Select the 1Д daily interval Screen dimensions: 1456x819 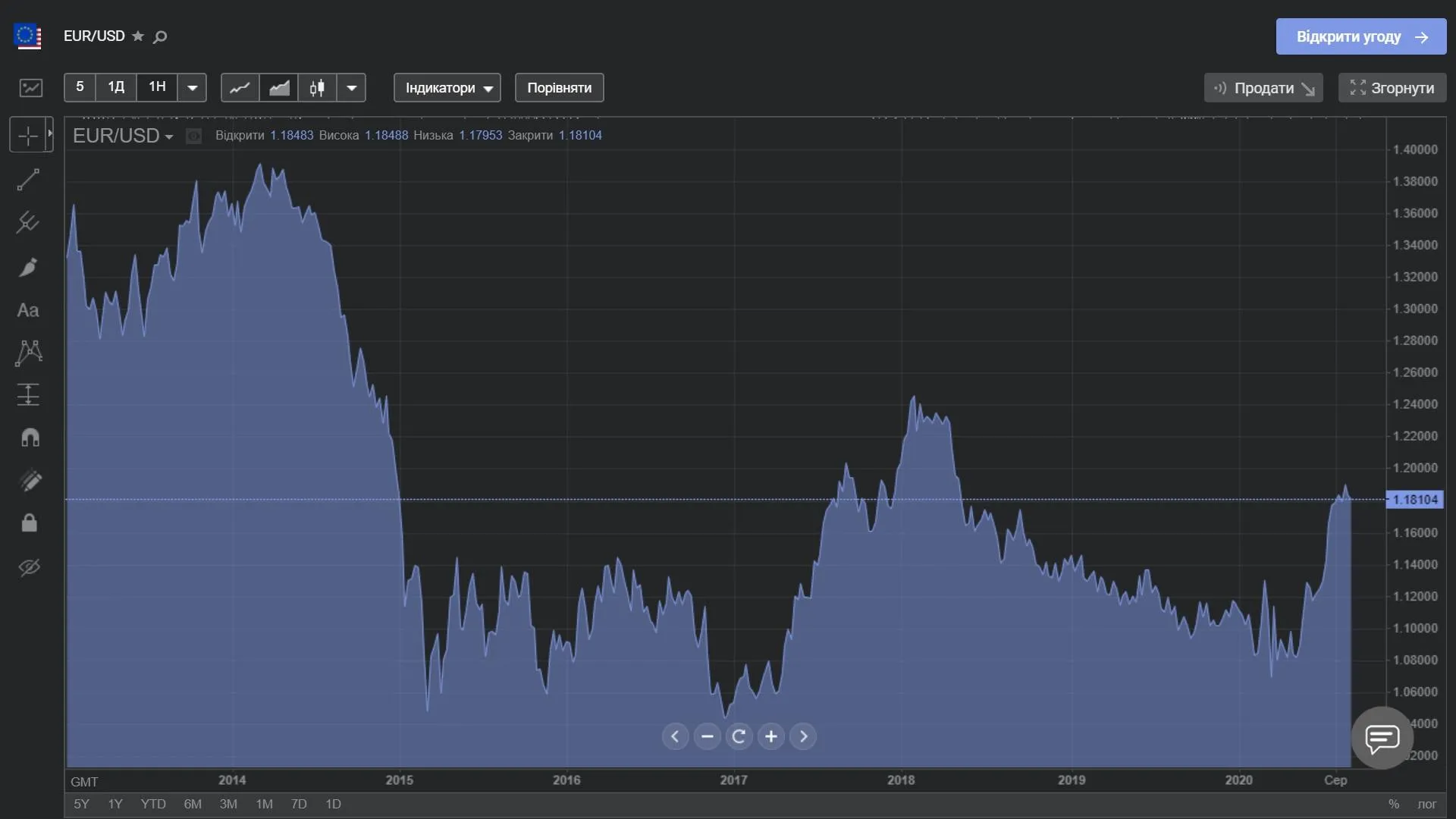pos(116,87)
